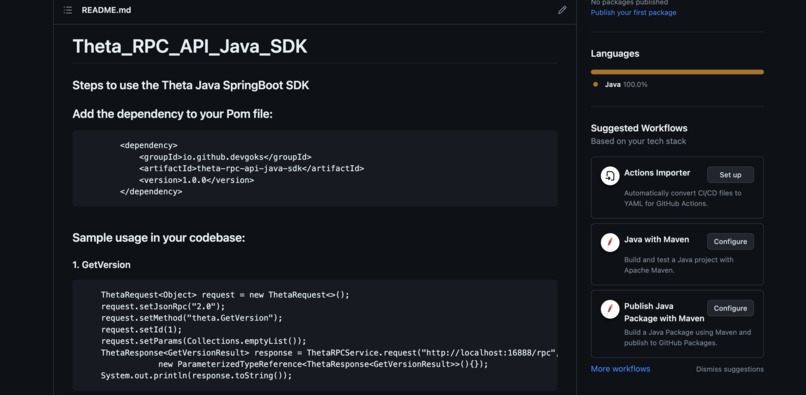
Task: Click the request.setMethod theta.GetVersion line
Action: coord(192,318)
